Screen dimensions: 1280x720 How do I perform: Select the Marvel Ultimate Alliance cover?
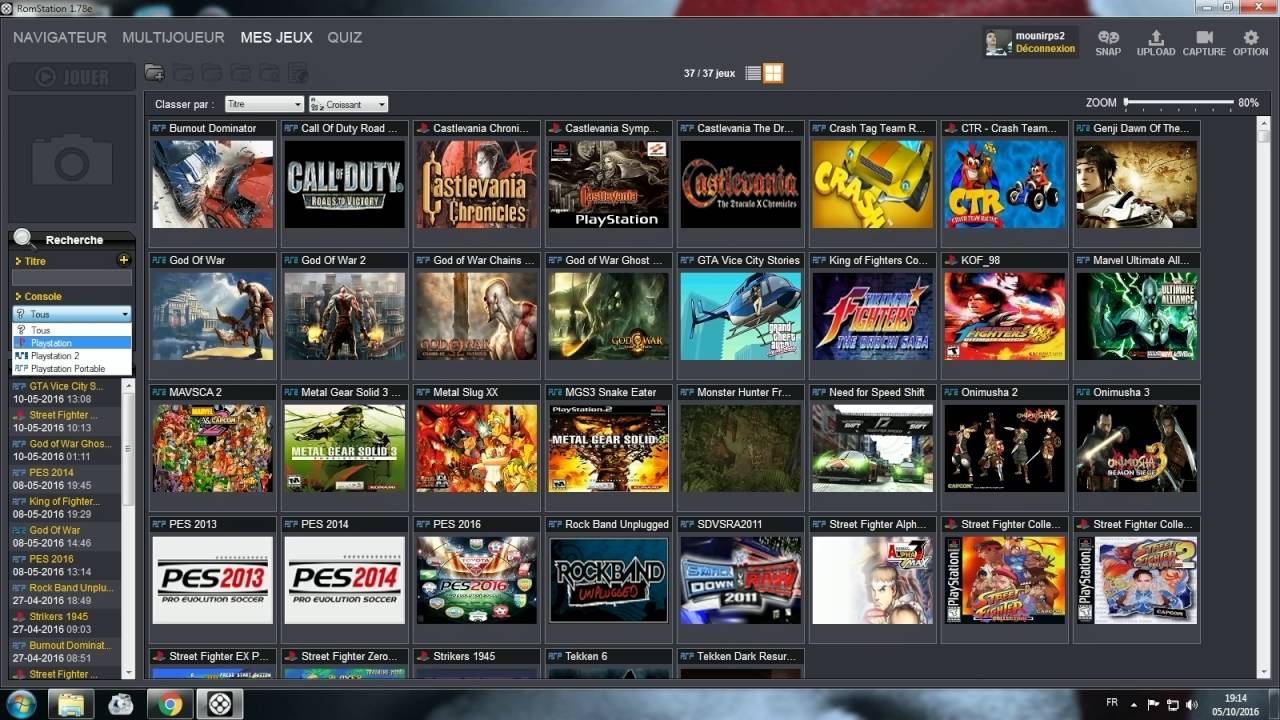click(1136, 316)
